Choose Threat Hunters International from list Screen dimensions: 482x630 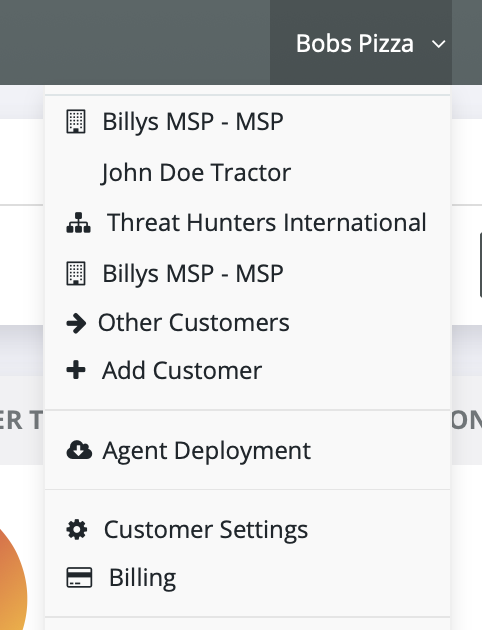pos(247,223)
